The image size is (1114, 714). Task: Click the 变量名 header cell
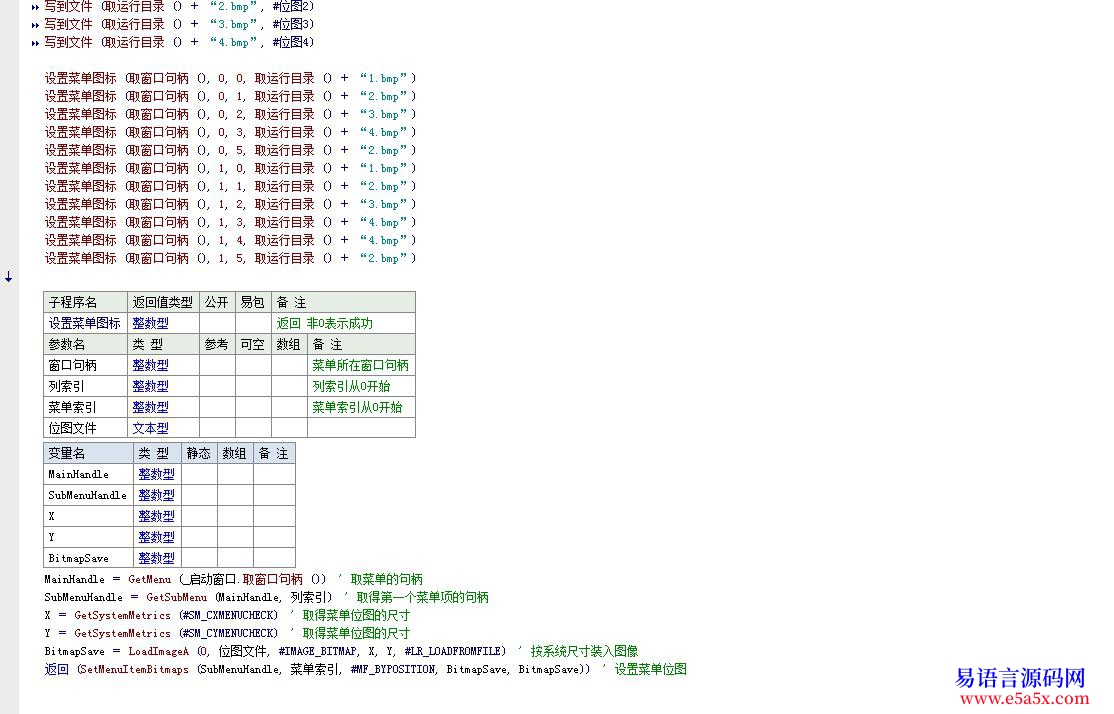click(x=88, y=453)
